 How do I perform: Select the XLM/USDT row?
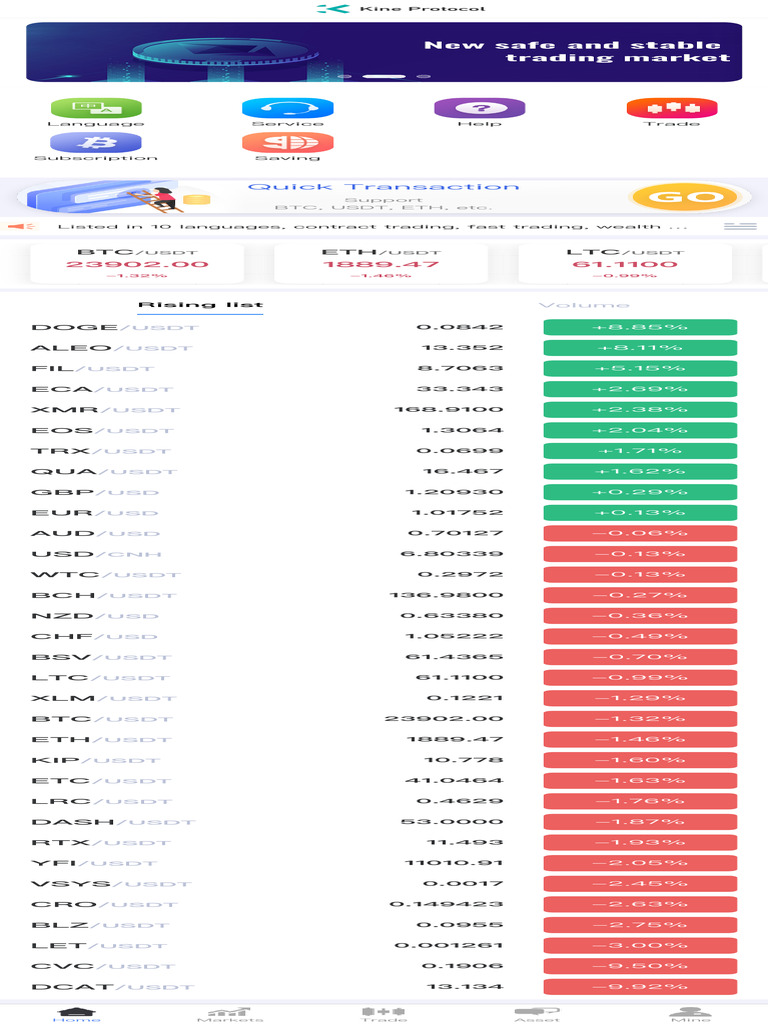click(x=384, y=698)
